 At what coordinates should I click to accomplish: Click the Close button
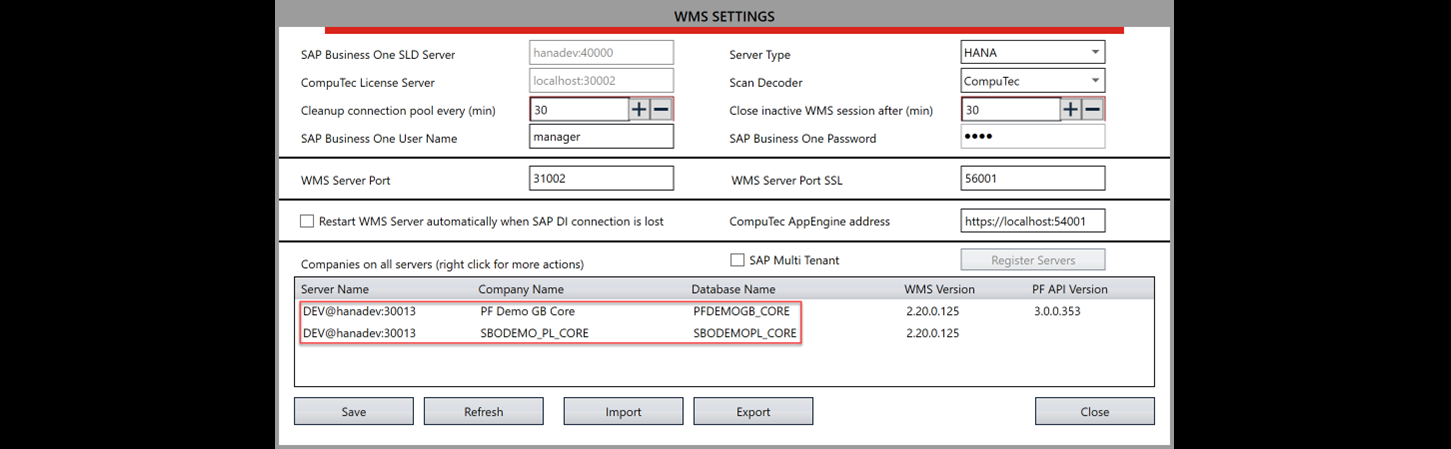(x=1095, y=411)
